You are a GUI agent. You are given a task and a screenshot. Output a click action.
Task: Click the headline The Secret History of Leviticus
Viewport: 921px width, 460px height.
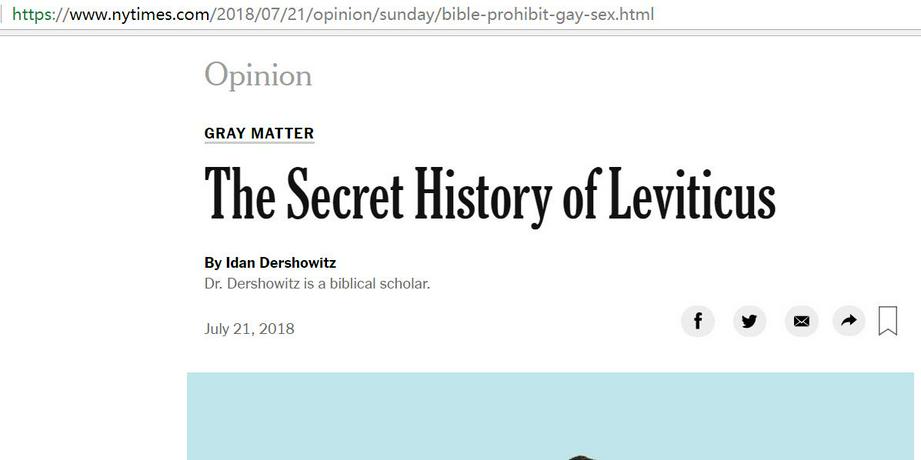[490, 195]
